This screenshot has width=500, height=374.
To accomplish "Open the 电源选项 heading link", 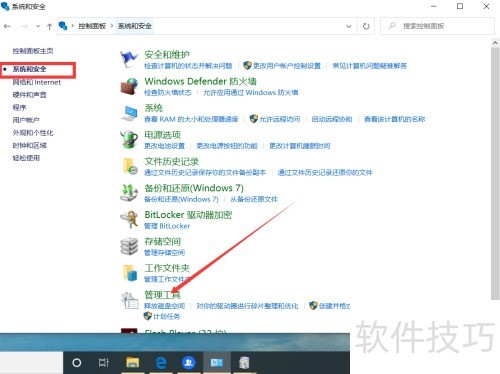I will click(162, 135).
